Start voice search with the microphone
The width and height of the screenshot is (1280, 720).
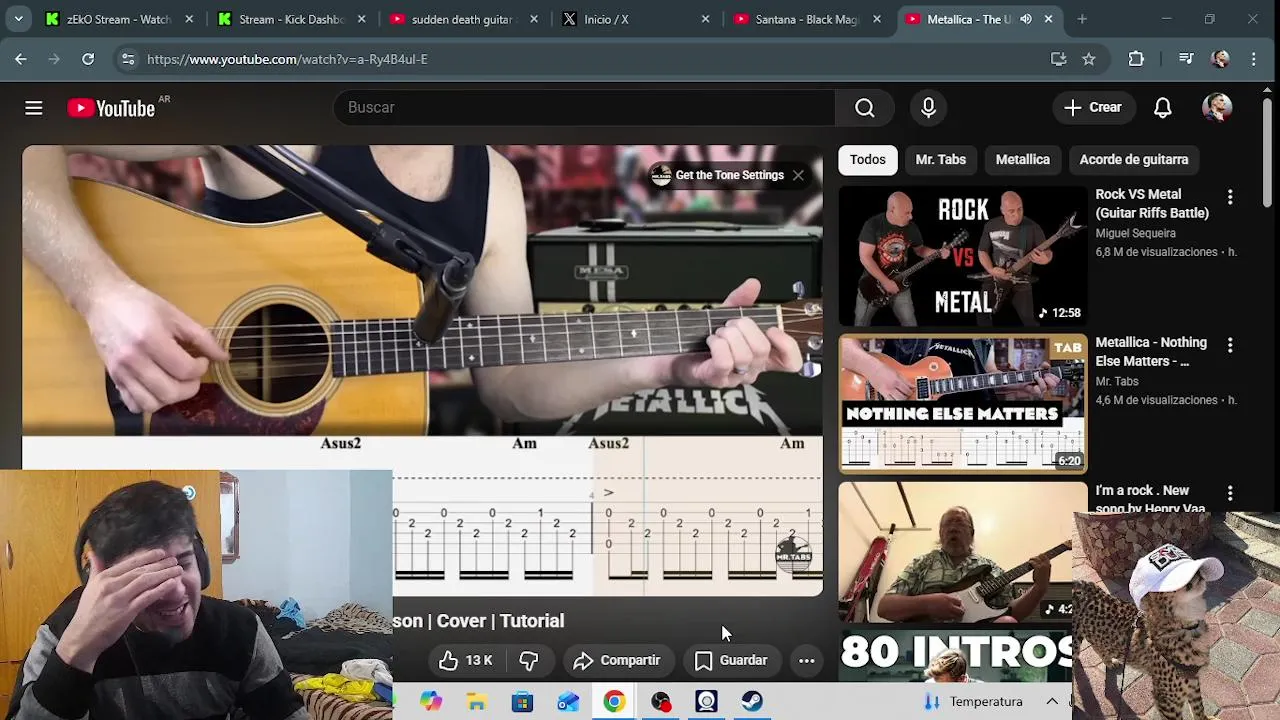click(x=928, y=108)
